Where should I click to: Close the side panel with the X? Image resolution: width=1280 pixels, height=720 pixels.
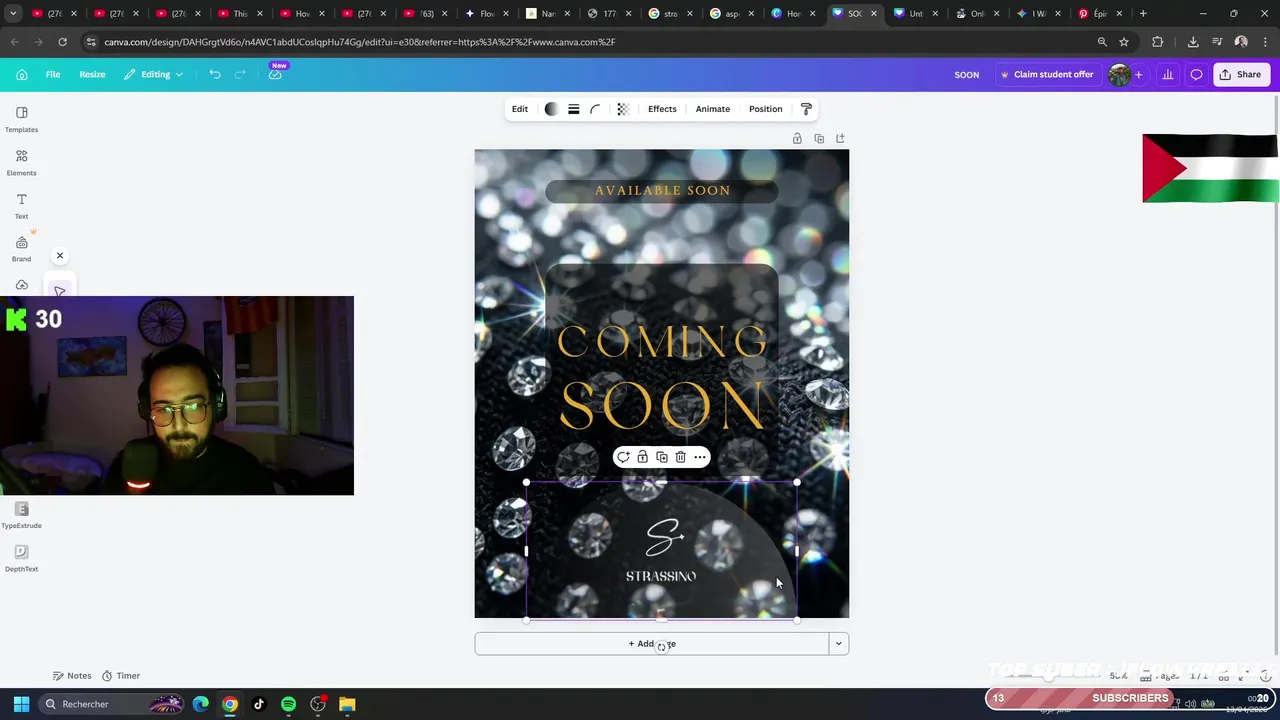60,256
